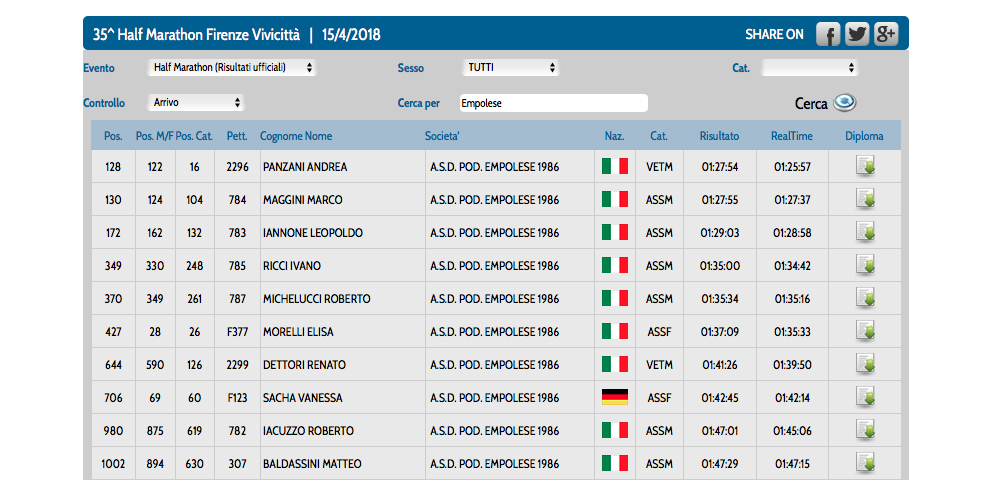This screenshot has height=495, width=991.
Task: Click result time 01:27:54
Action: click(720, 167)
